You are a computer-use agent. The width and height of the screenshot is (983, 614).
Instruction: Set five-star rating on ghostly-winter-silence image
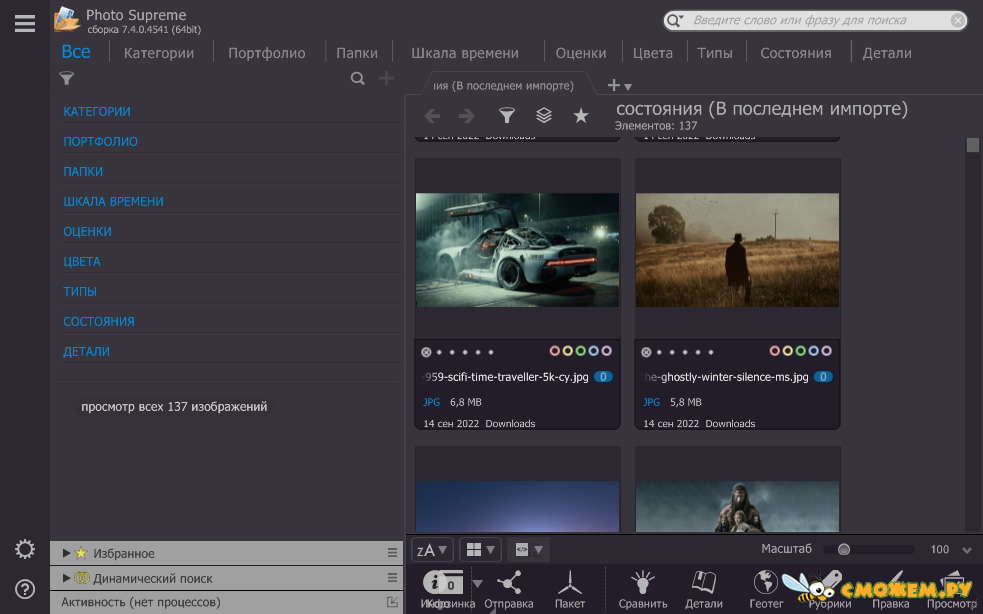(x=711, y=352)
